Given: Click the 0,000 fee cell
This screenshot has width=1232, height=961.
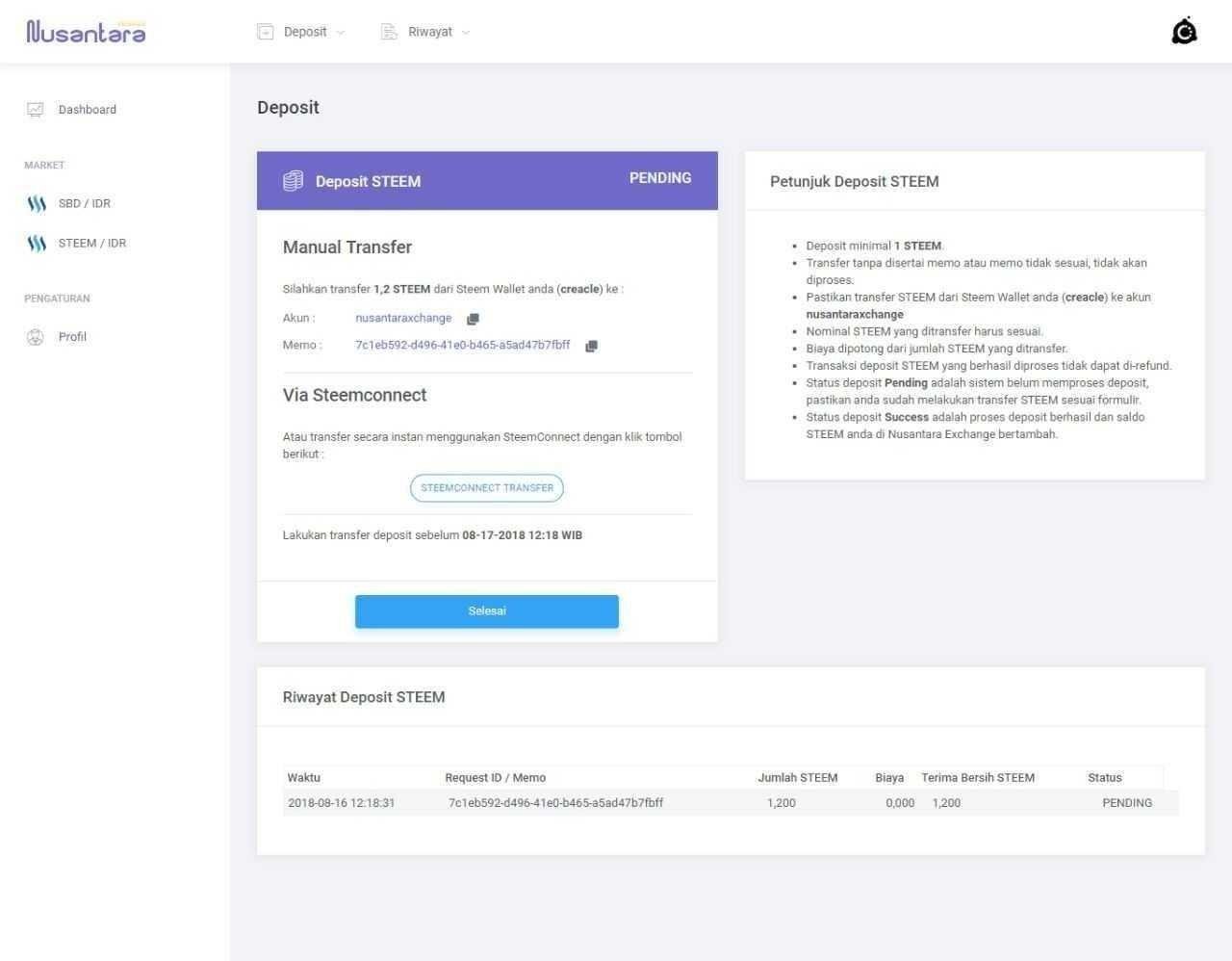Looking at the screenshot, I should (x=900, y=803).
